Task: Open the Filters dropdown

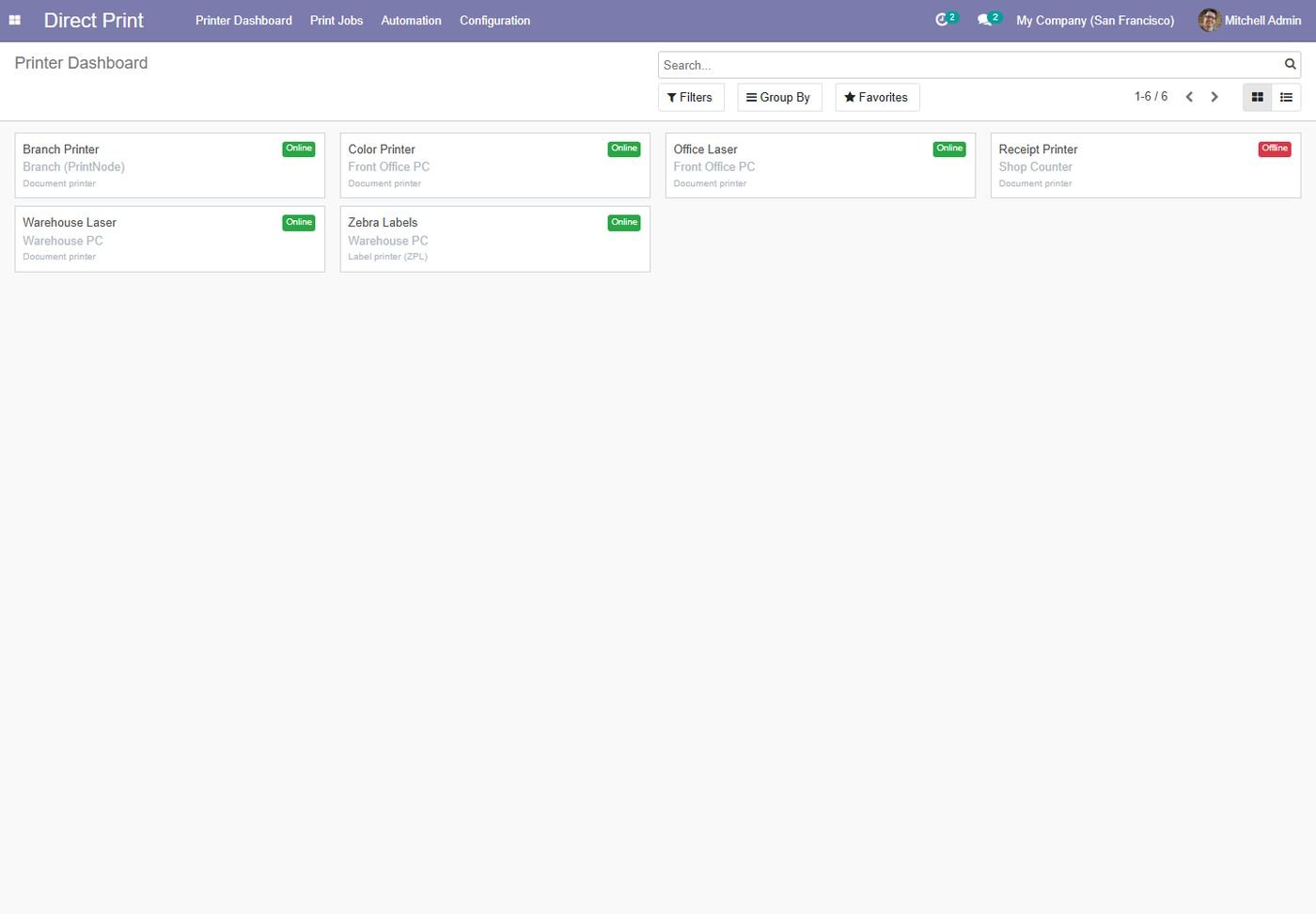Action: click(690, 97)
